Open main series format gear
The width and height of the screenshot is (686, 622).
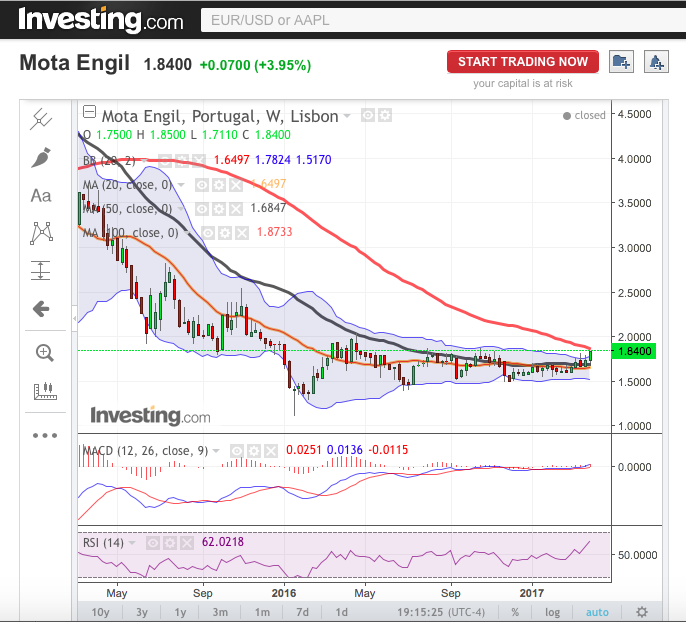click(x=385, y=115)
